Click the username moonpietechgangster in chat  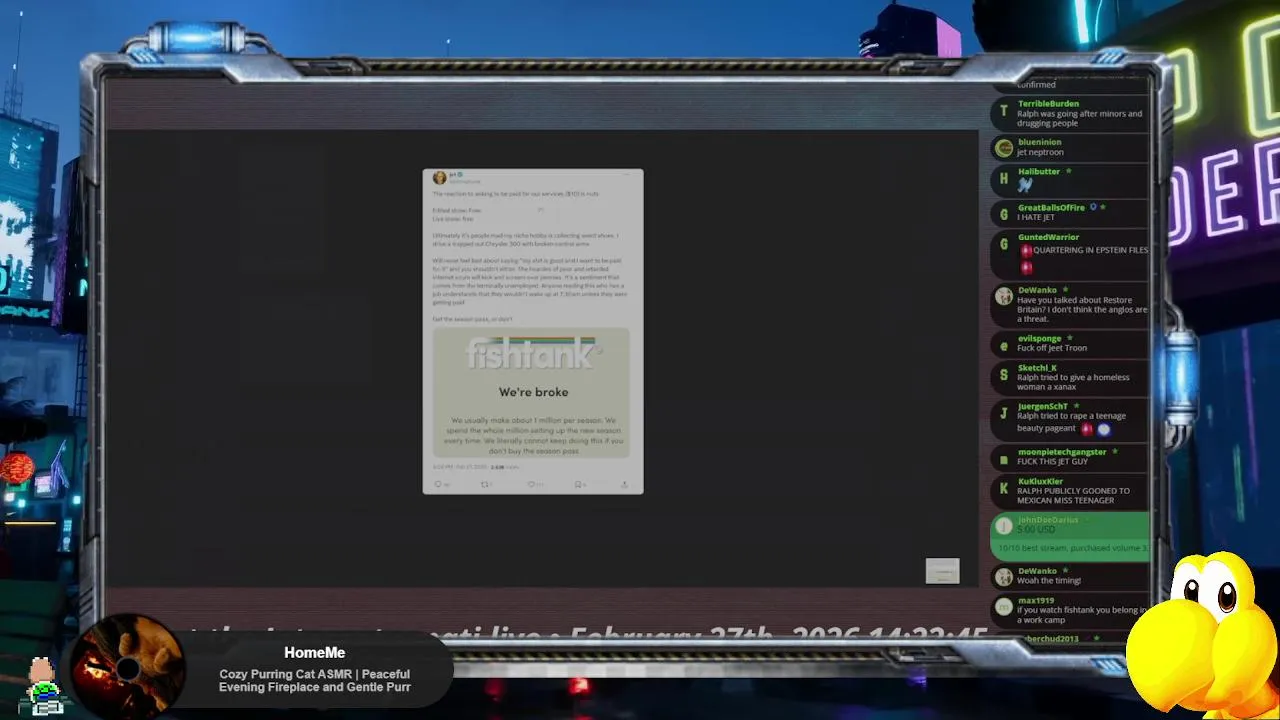tap(1062, 452)
